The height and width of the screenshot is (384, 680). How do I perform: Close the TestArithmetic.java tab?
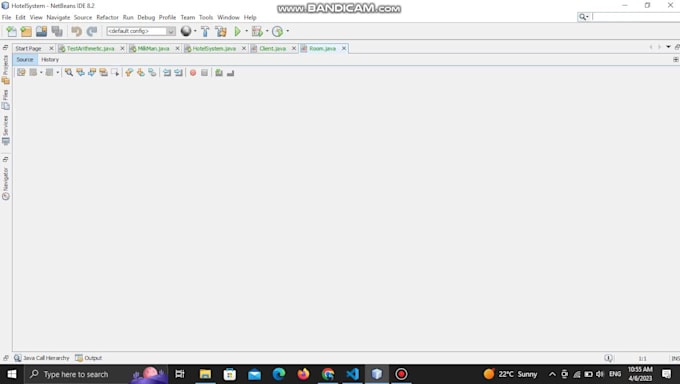pos(122,49)
